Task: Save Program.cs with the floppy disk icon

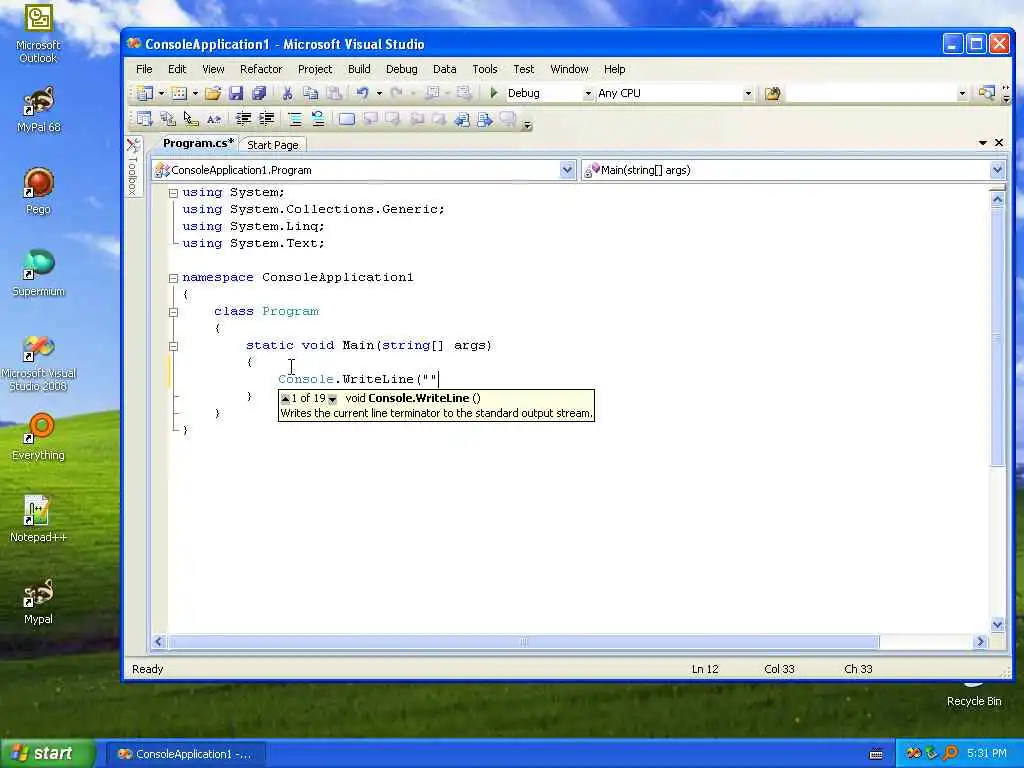Action: 236,93
